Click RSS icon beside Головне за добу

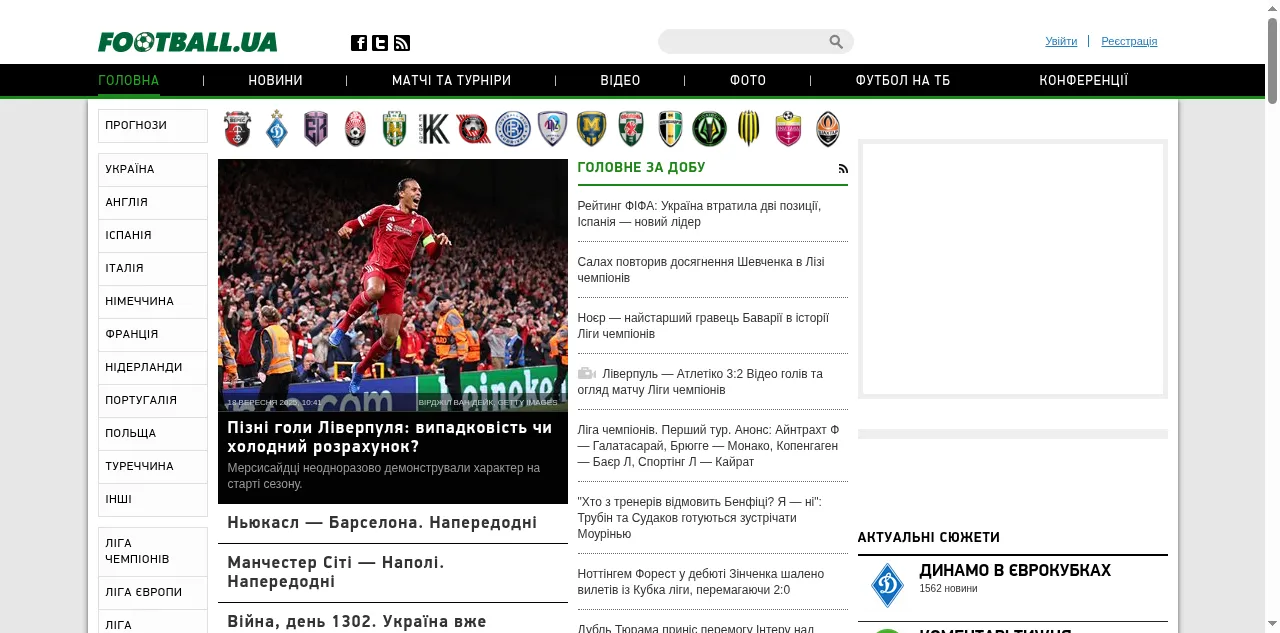click(x=843, y=169)
